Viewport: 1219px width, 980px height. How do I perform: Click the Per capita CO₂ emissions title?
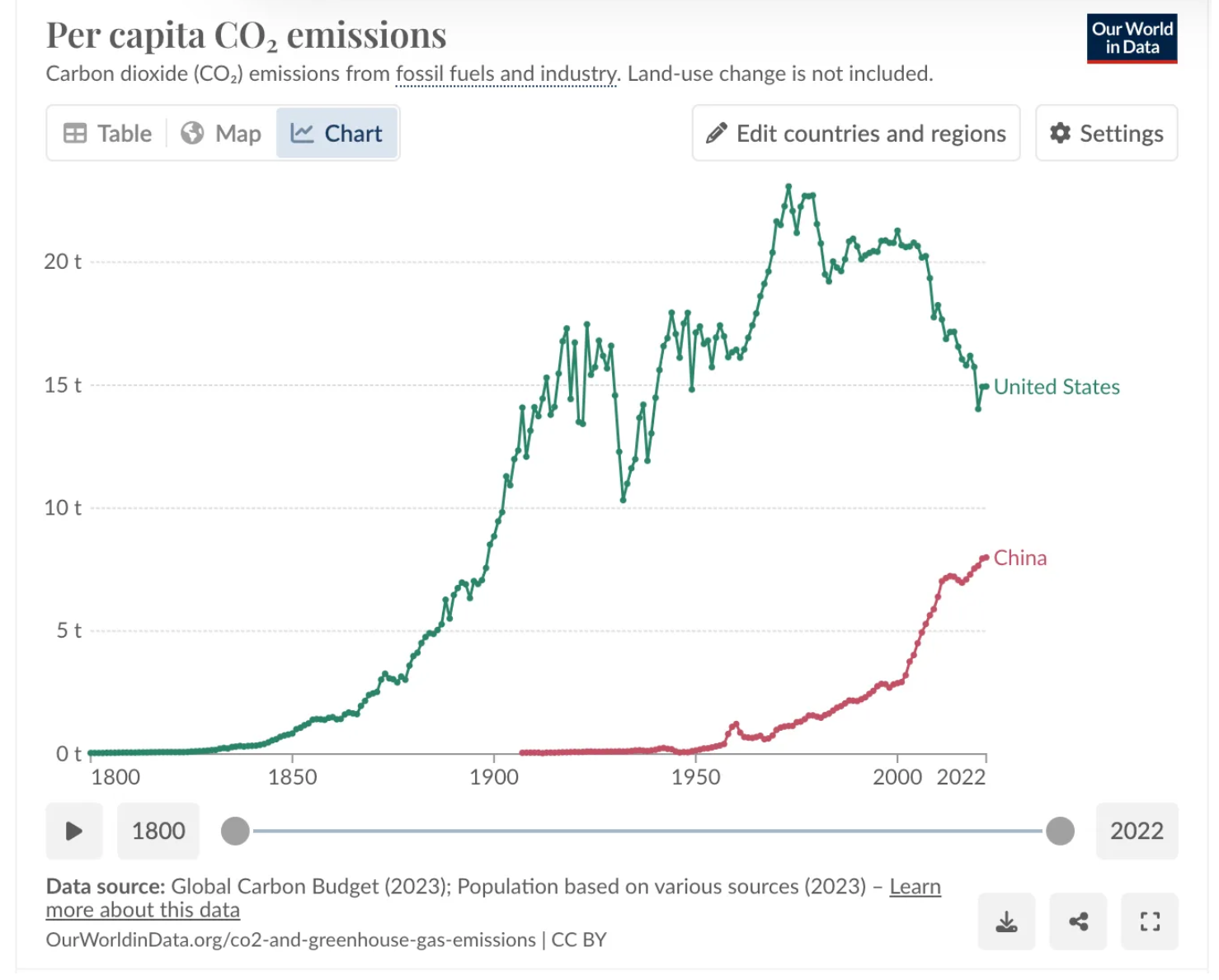point(246,35)
